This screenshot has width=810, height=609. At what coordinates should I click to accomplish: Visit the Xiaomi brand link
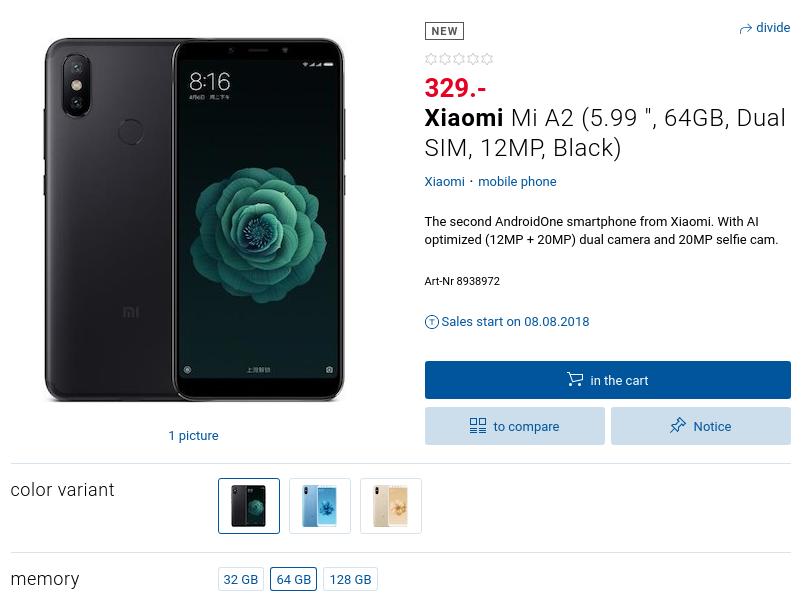[x=444, y=181]
